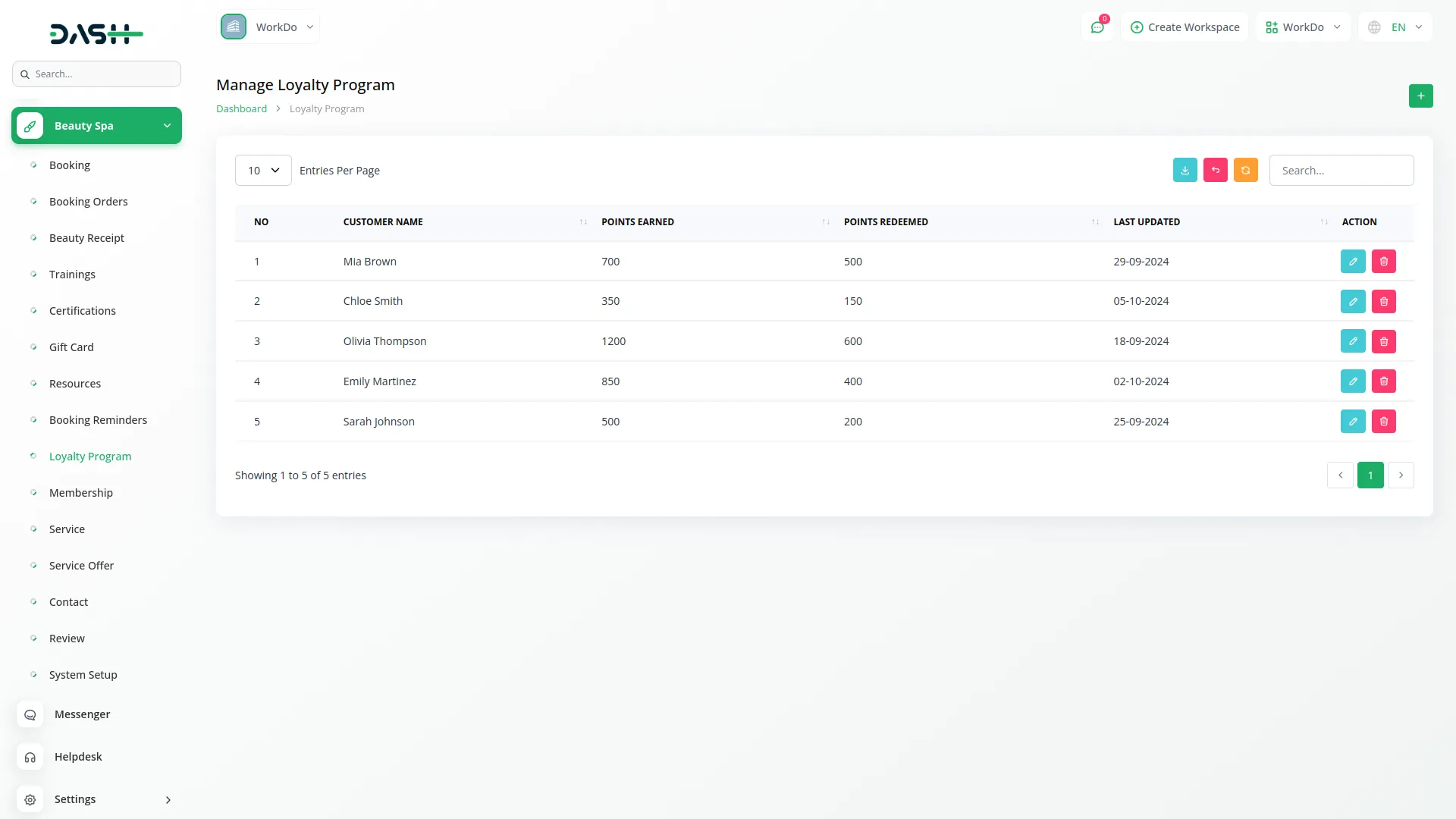
Task: Click the Create Workspace button
Action: [x=1185, y=27]
